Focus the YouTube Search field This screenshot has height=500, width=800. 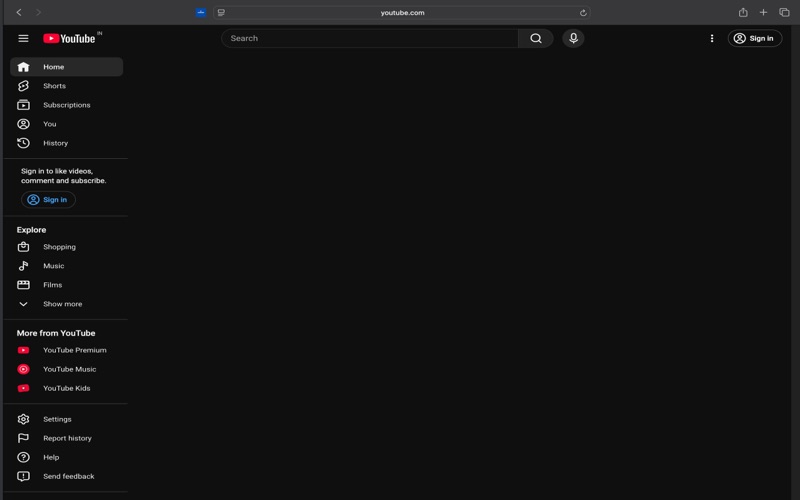(369, 38)
